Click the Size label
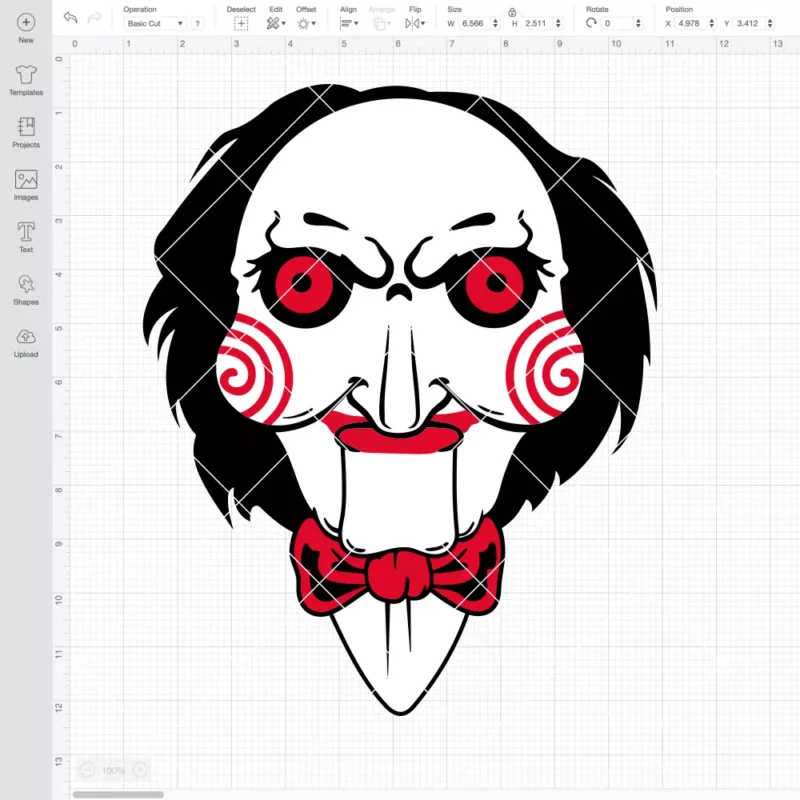This screenshot has width=800, height=800. pos(454,9)
